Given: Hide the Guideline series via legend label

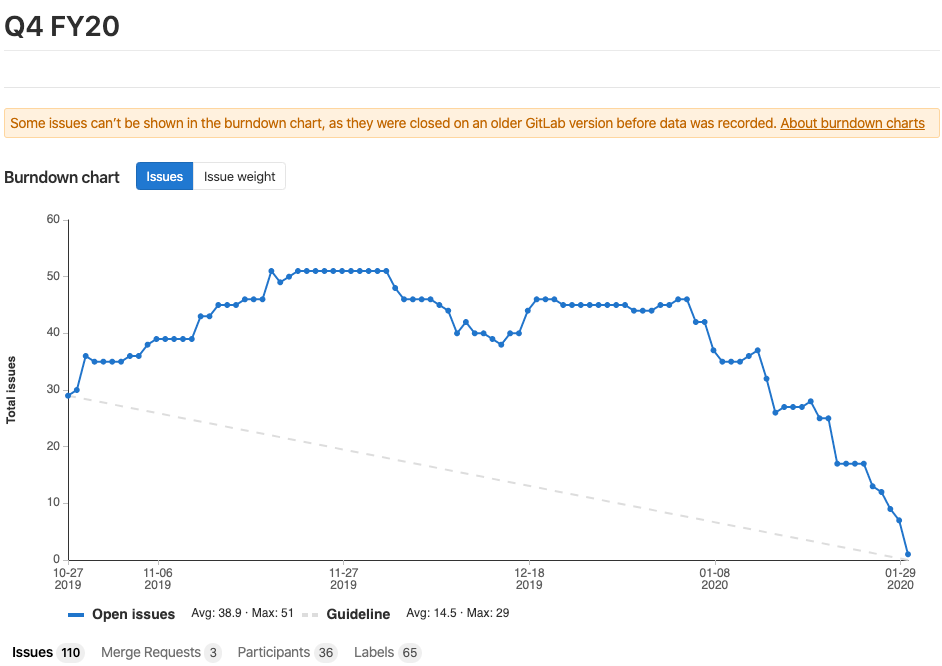Looking at the screenshot, I should tap(358, 614).
